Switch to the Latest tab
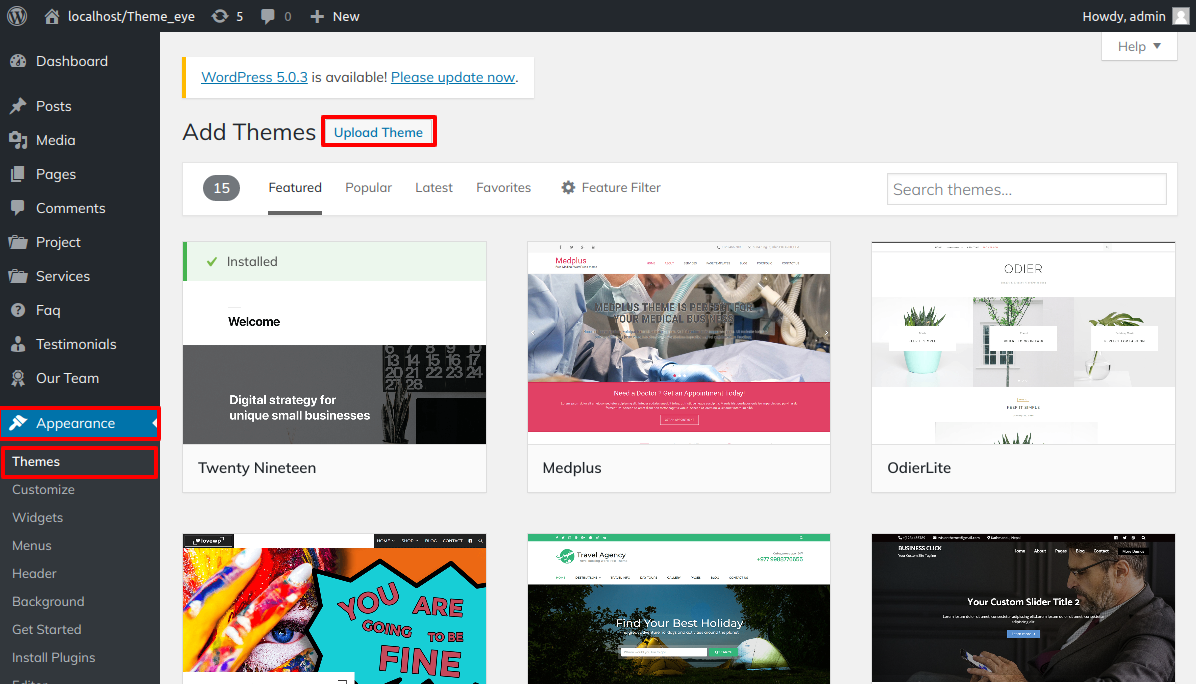The image size is (1196, 684). pyautogui.click(x=434, y=188)
